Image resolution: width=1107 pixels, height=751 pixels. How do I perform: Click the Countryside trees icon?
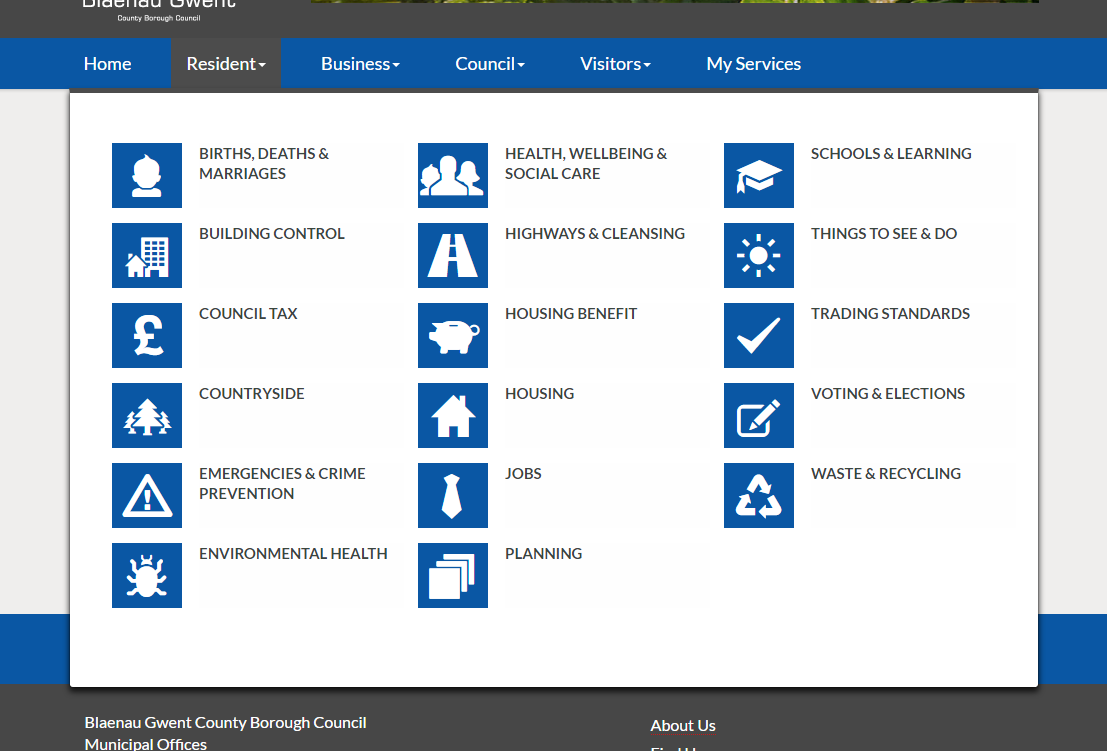coord(147,415)
